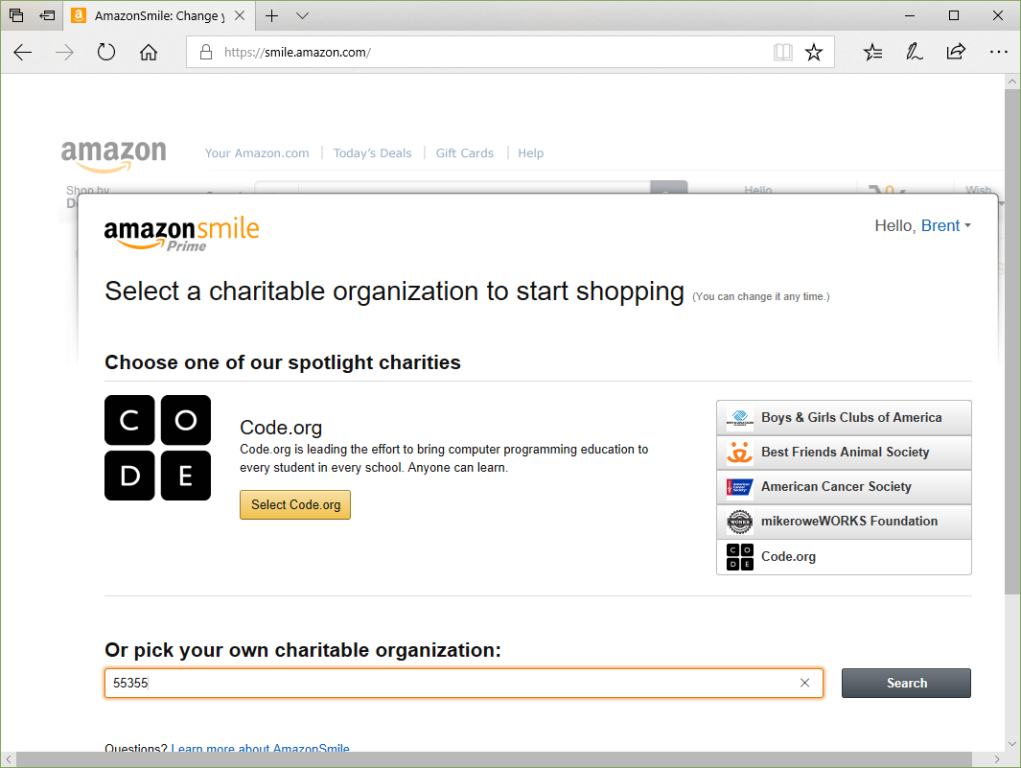This screenshot has height=768, width=1021.
Task: Click the back navigation arrow
Action: tap(23, 53)
